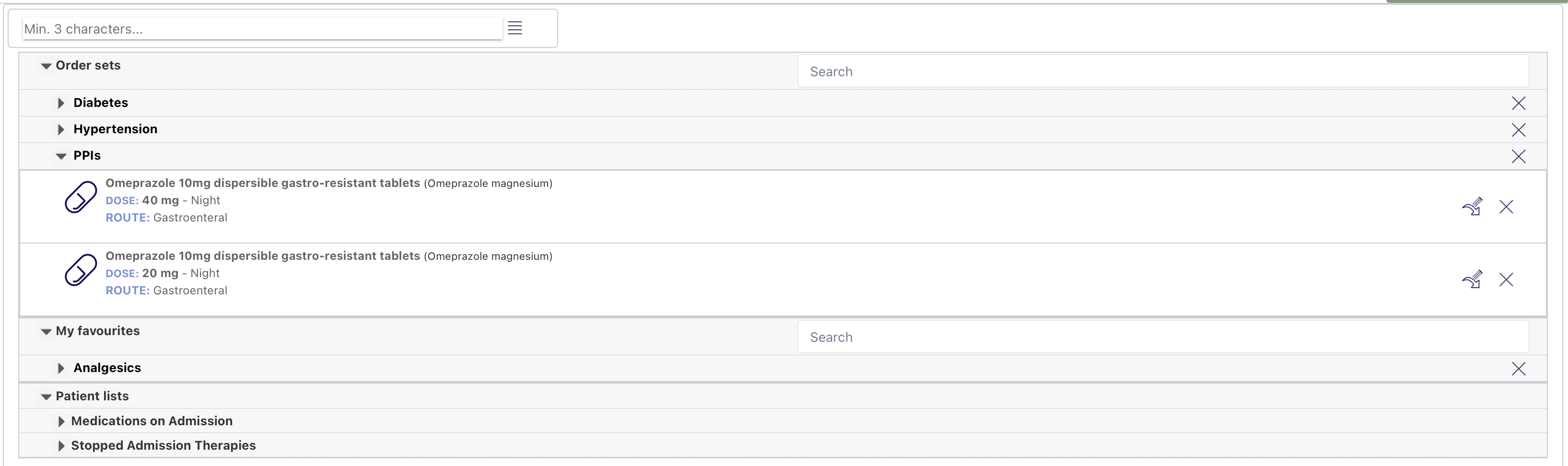The image size is (1568, 466).
Task: Click the Omeprazole 40 mg pill icon
Action: tap(81, 197)
